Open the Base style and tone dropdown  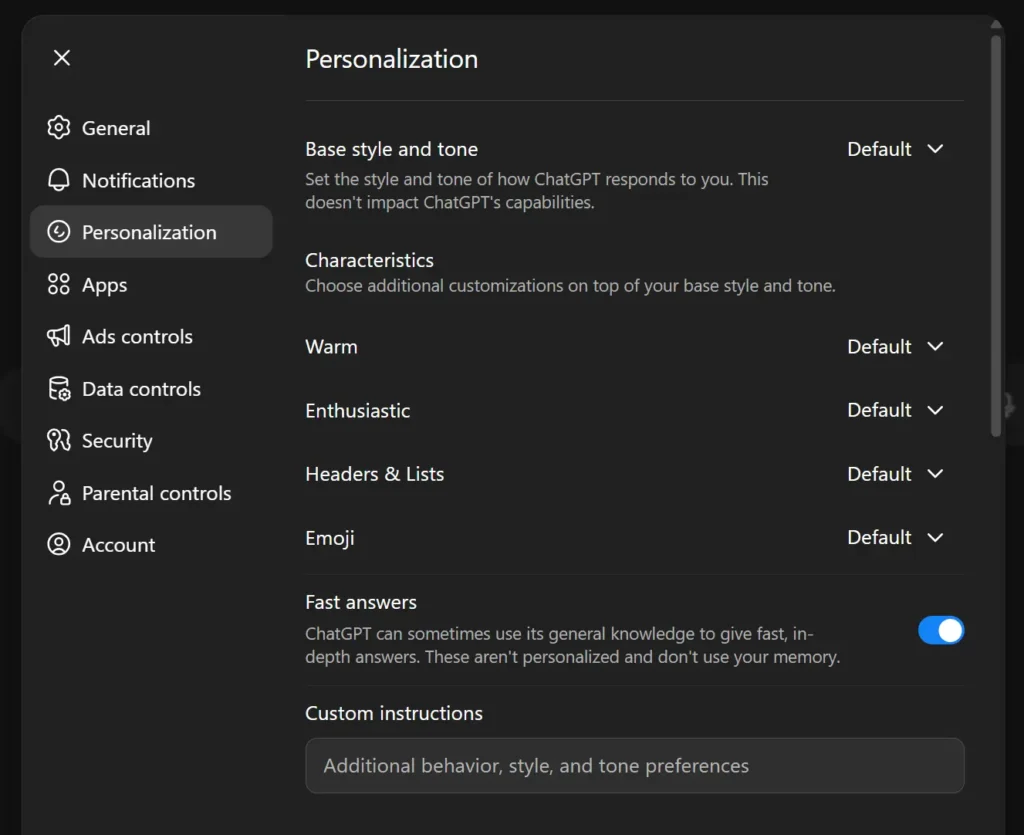tap(895, 149)
